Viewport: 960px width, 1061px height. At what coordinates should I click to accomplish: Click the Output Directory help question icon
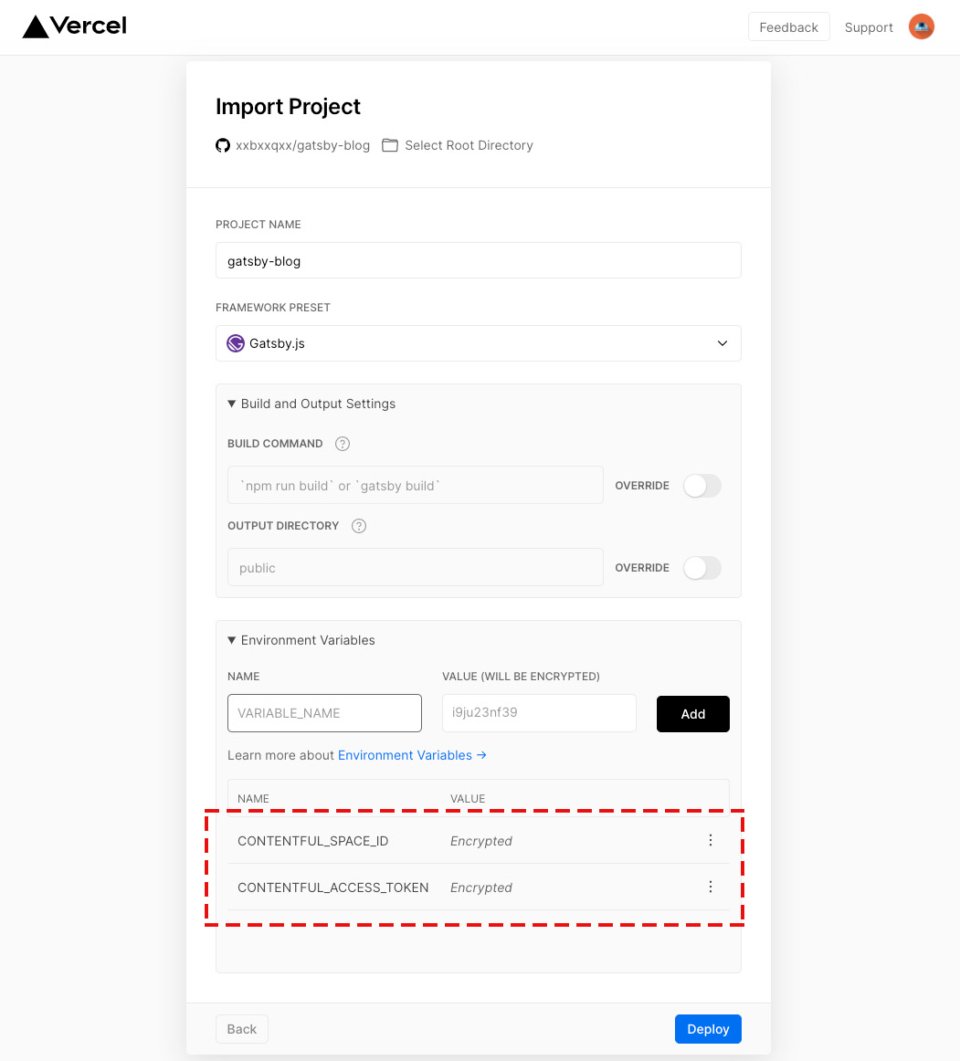[x=359, y=526]
